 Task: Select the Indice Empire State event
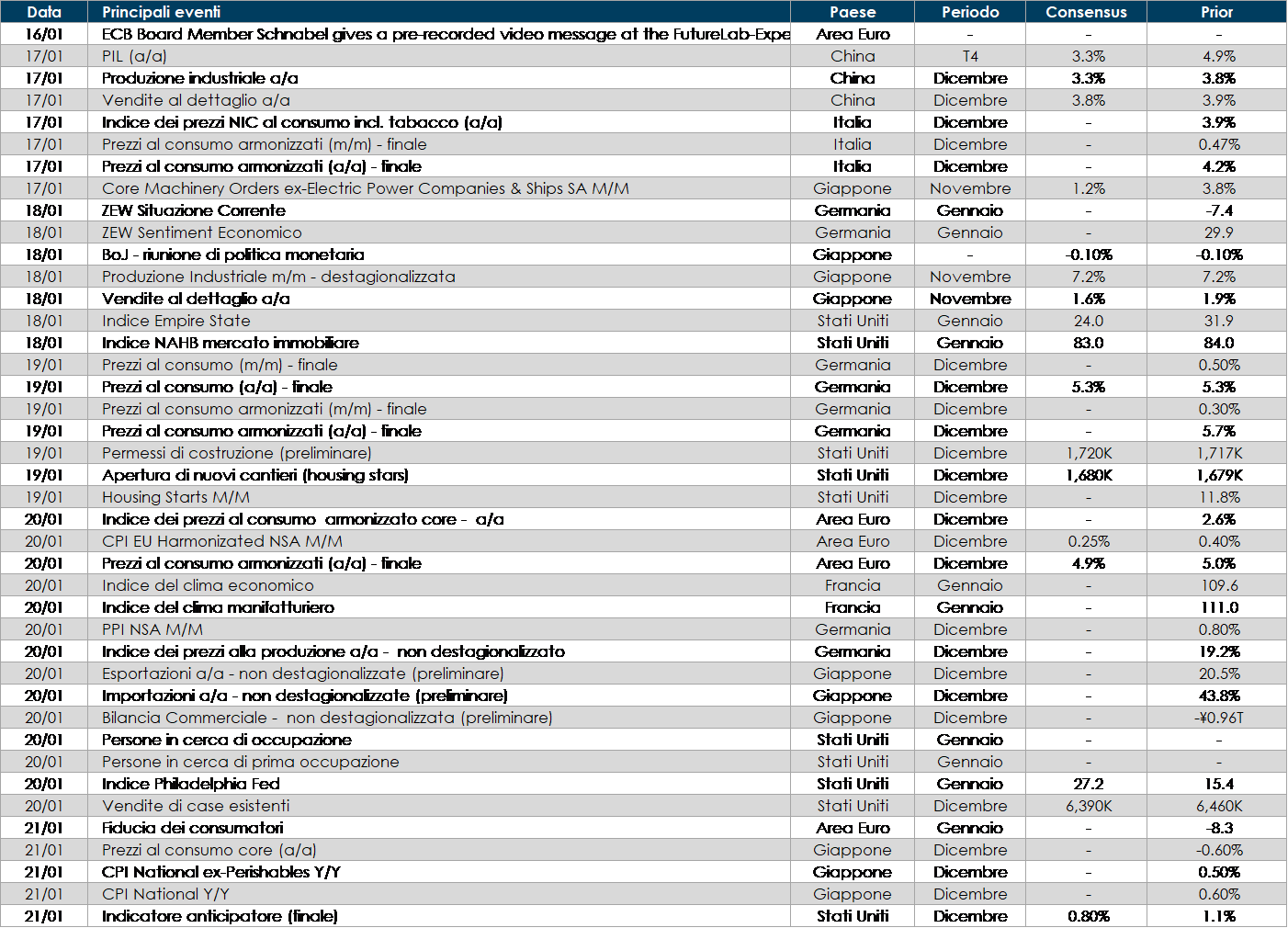[x=175, y=321]
